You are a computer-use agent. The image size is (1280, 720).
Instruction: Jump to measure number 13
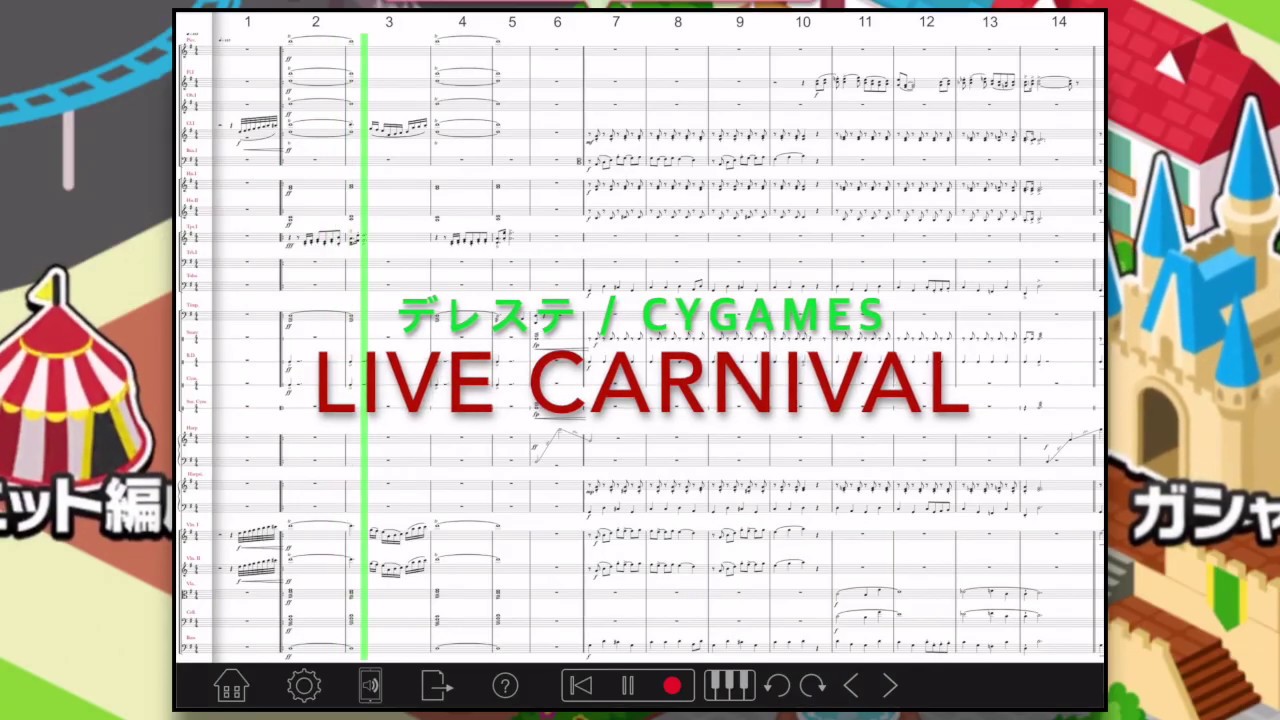[989, 22]
